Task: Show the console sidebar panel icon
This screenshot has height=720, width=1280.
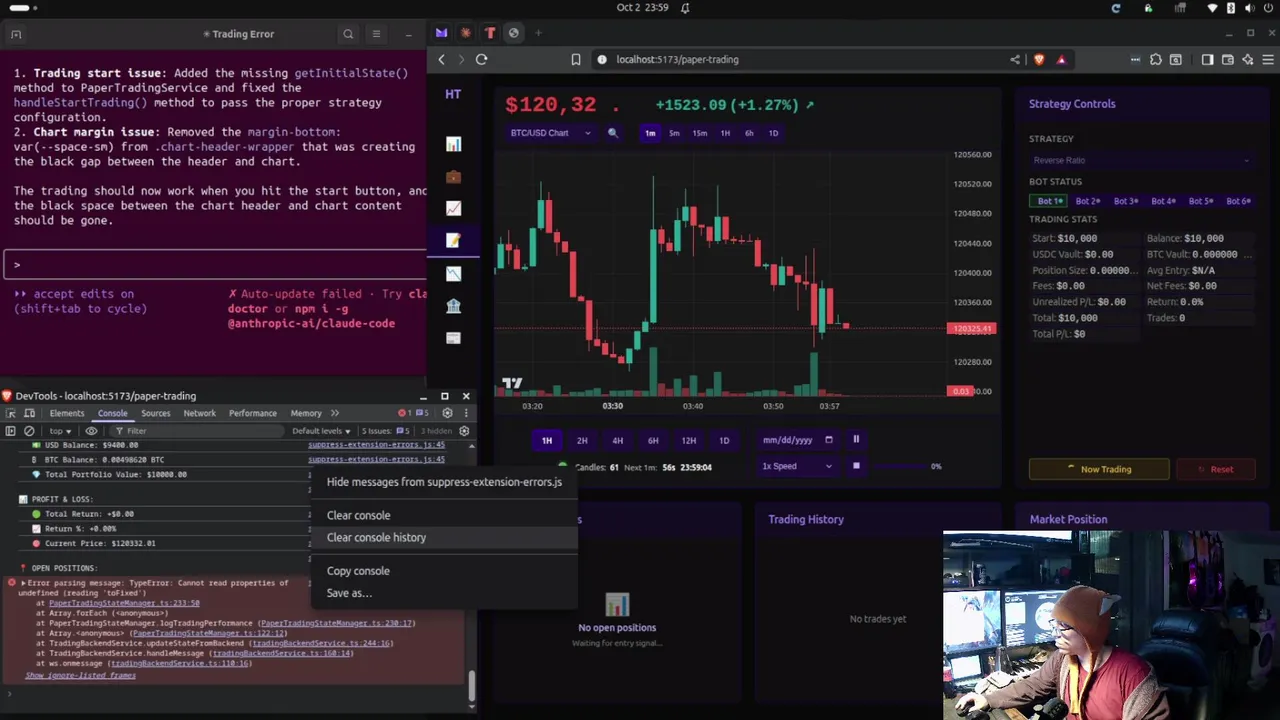Action: [x=11, y=431]
